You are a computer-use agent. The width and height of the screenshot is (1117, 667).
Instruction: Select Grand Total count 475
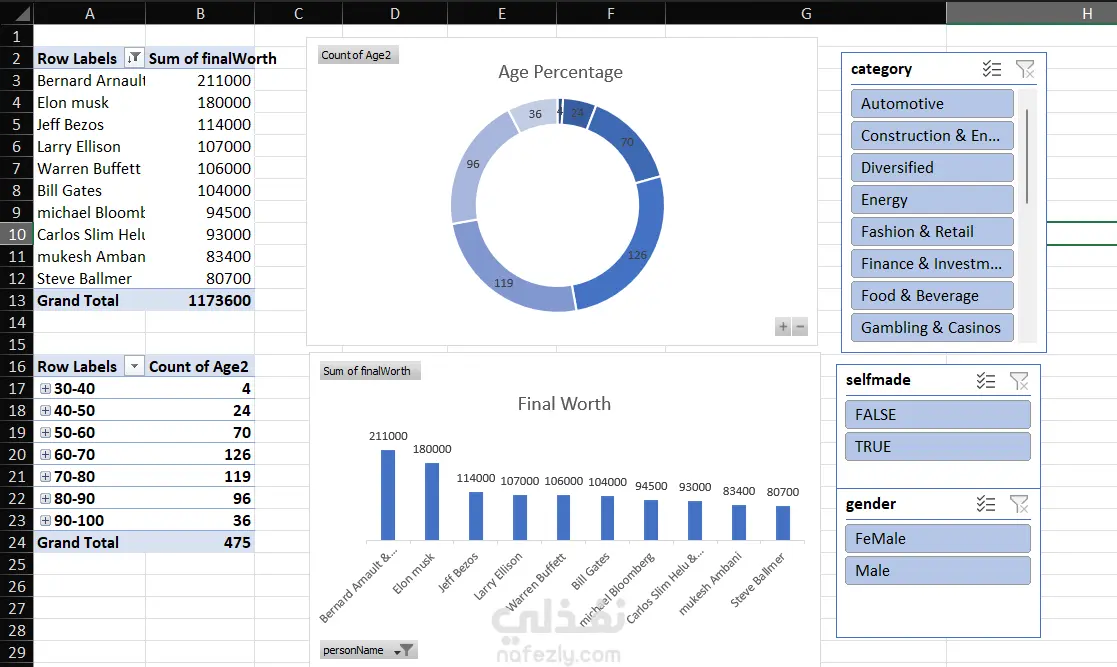click(200, 542)
